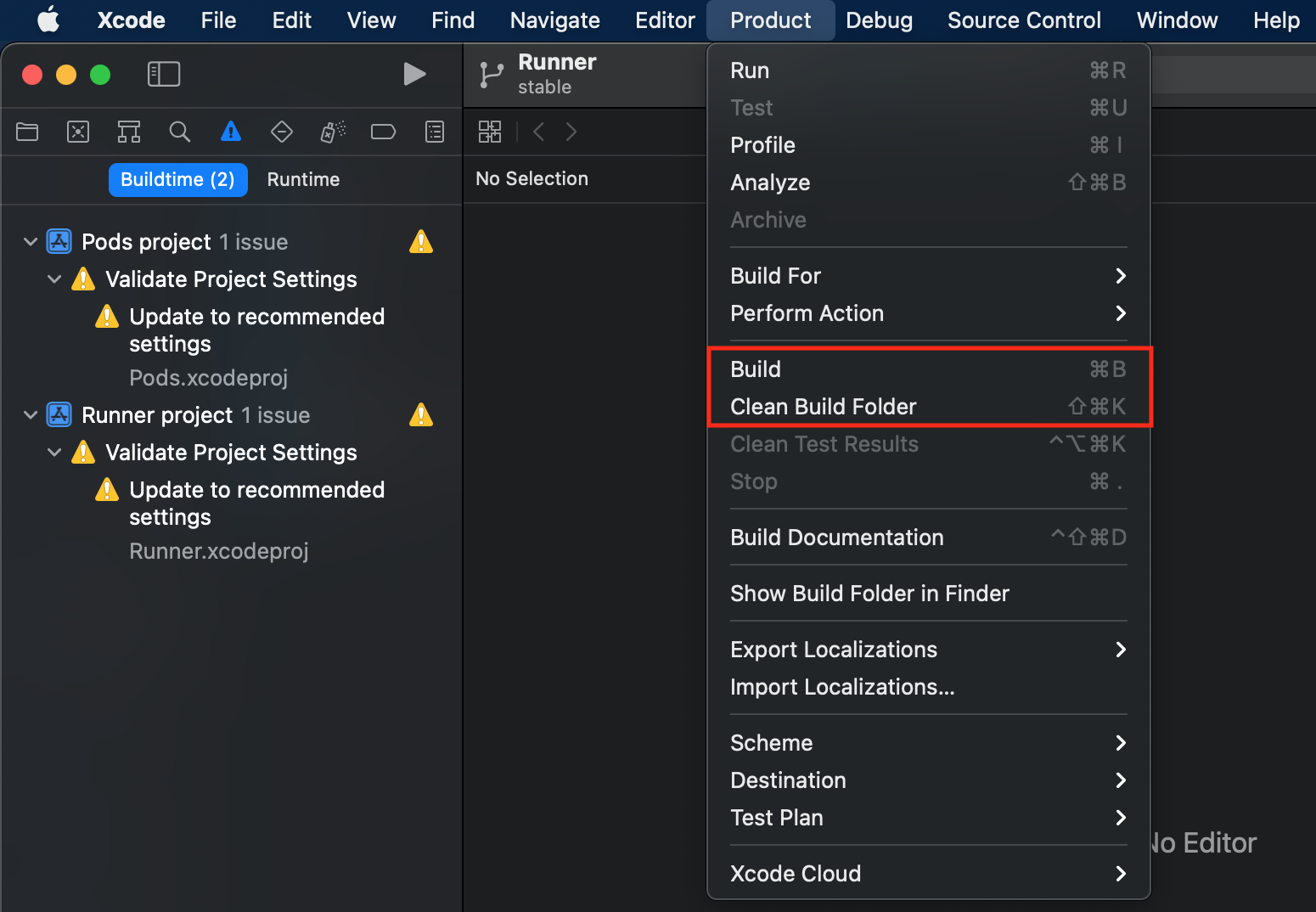Show the Project navigator

coord(27,132)
